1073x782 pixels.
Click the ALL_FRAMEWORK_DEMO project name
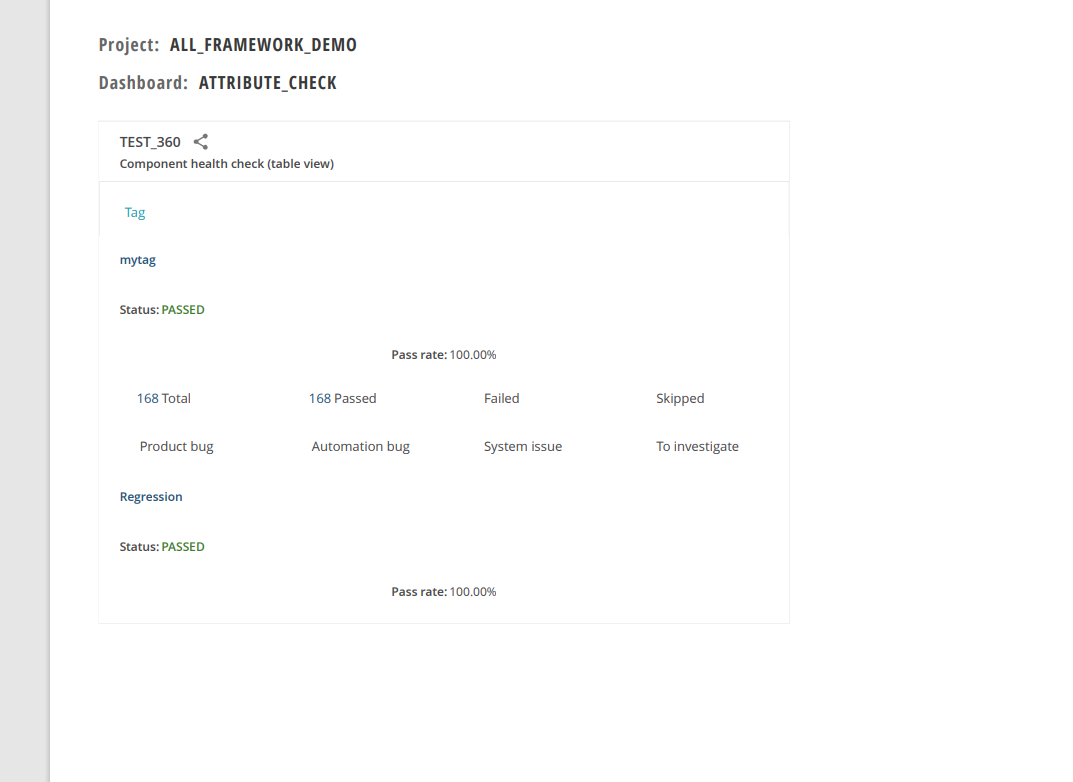(x=263, y=44)
